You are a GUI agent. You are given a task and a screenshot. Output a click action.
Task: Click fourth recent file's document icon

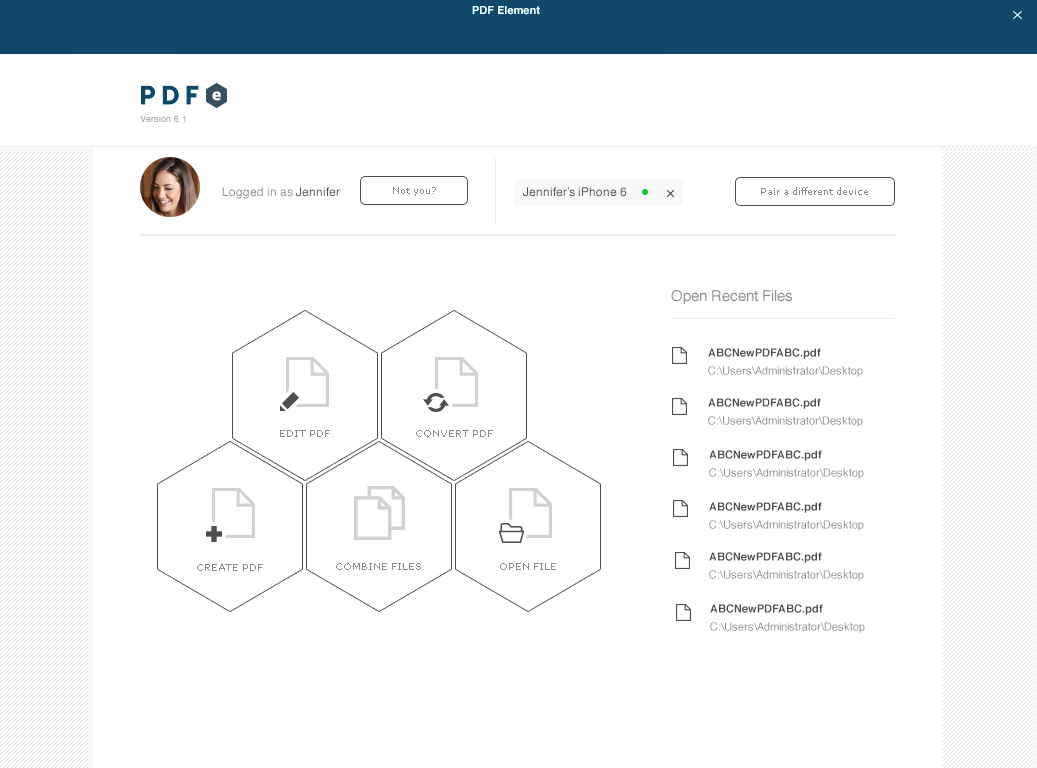681,508
